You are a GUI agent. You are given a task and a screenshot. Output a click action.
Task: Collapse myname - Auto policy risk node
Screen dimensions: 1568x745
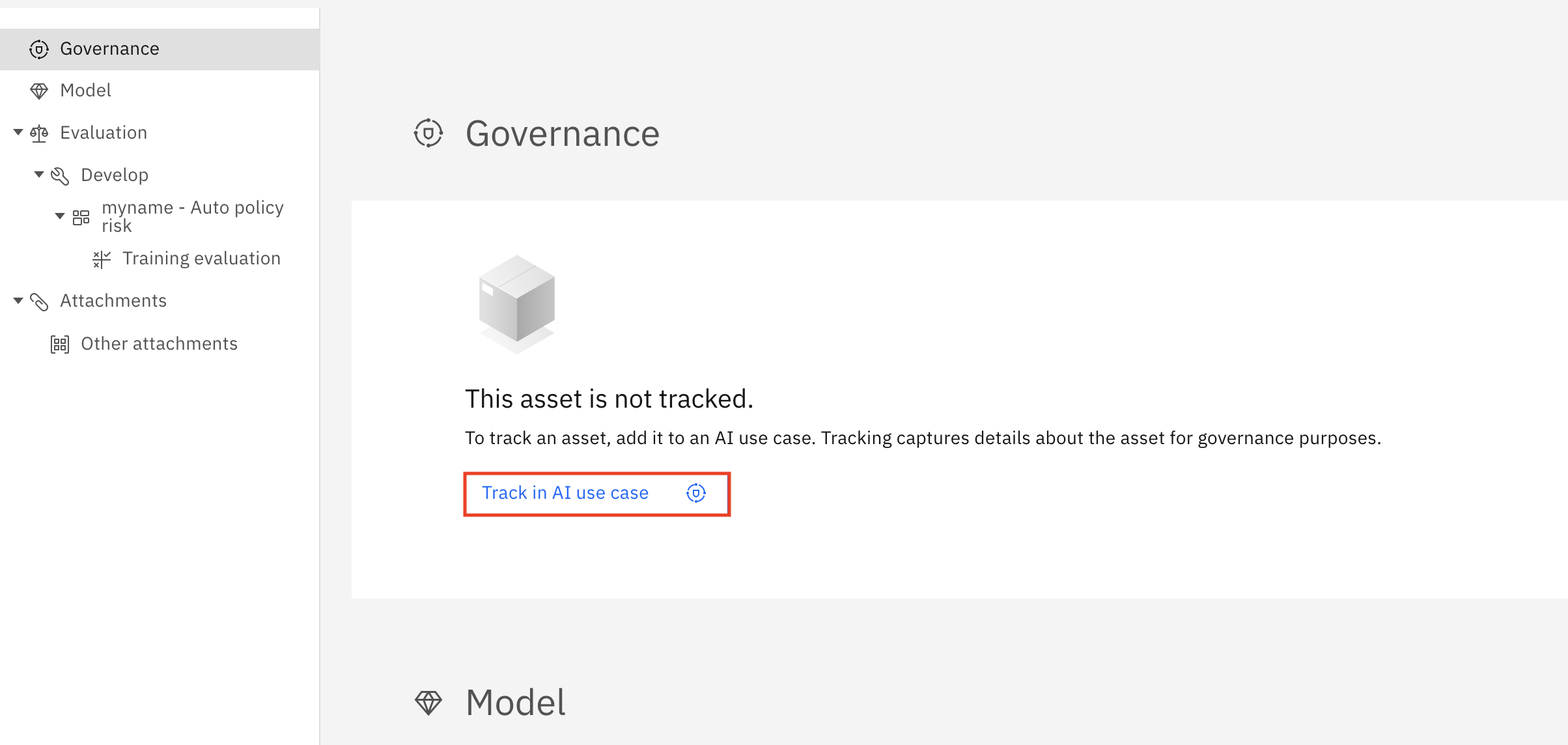tap(60, 216)
